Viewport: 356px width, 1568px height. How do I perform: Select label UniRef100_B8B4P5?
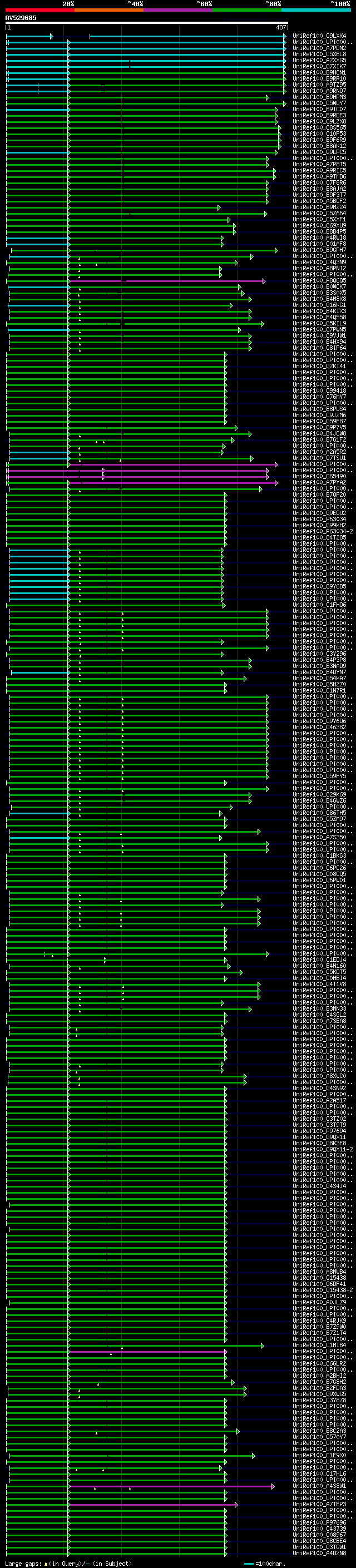319,232
